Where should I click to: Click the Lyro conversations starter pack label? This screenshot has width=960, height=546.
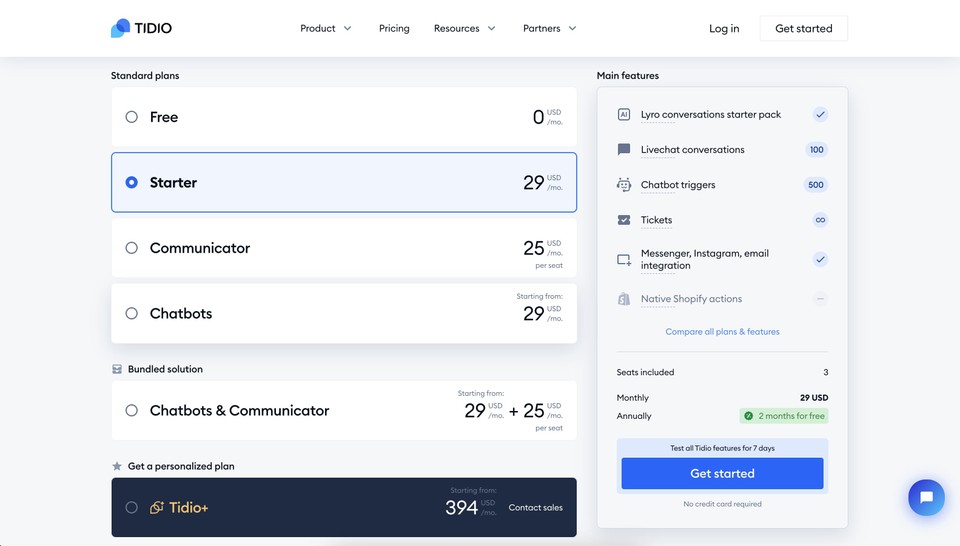click(711, 114)
